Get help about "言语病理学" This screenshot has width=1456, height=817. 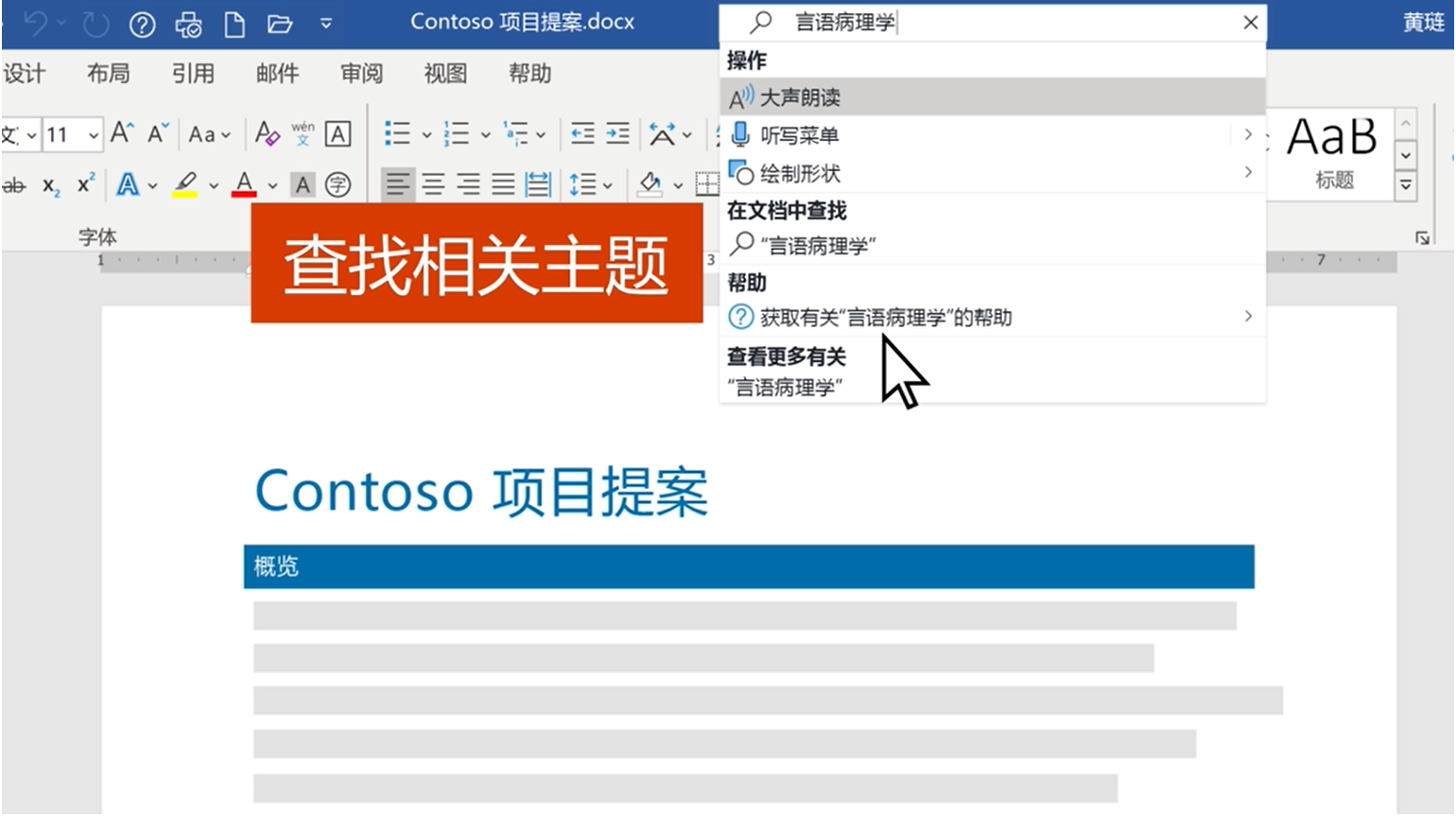click(993, 317)
